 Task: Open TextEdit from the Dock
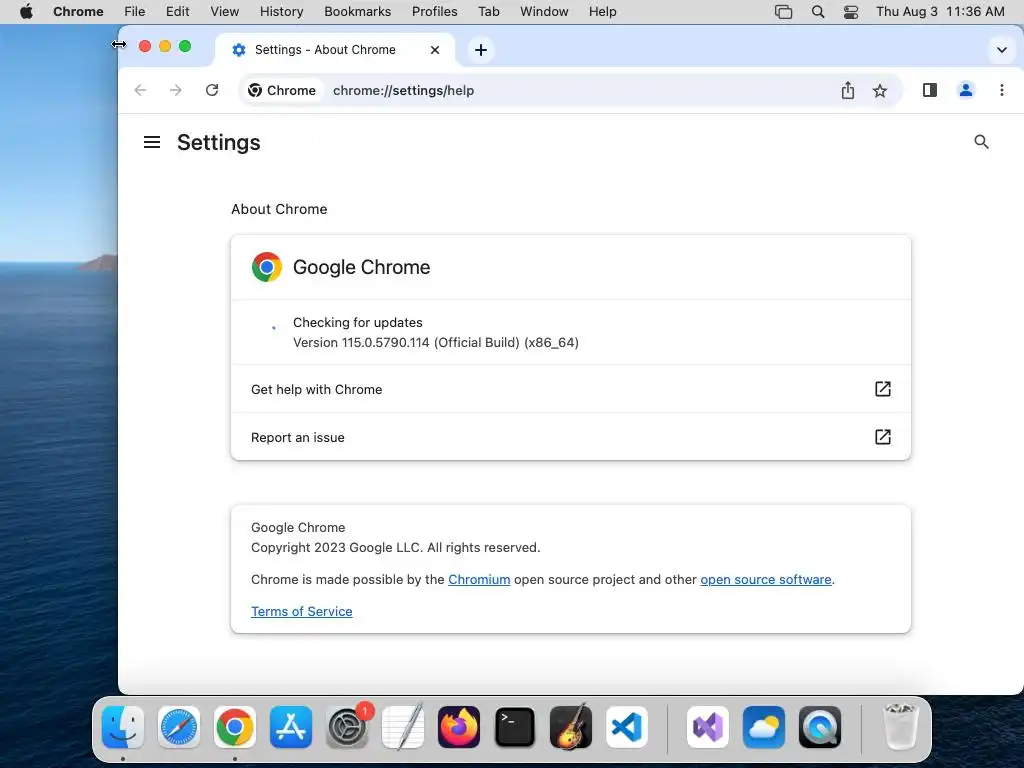pyautogui.click(x=403, y=727)
